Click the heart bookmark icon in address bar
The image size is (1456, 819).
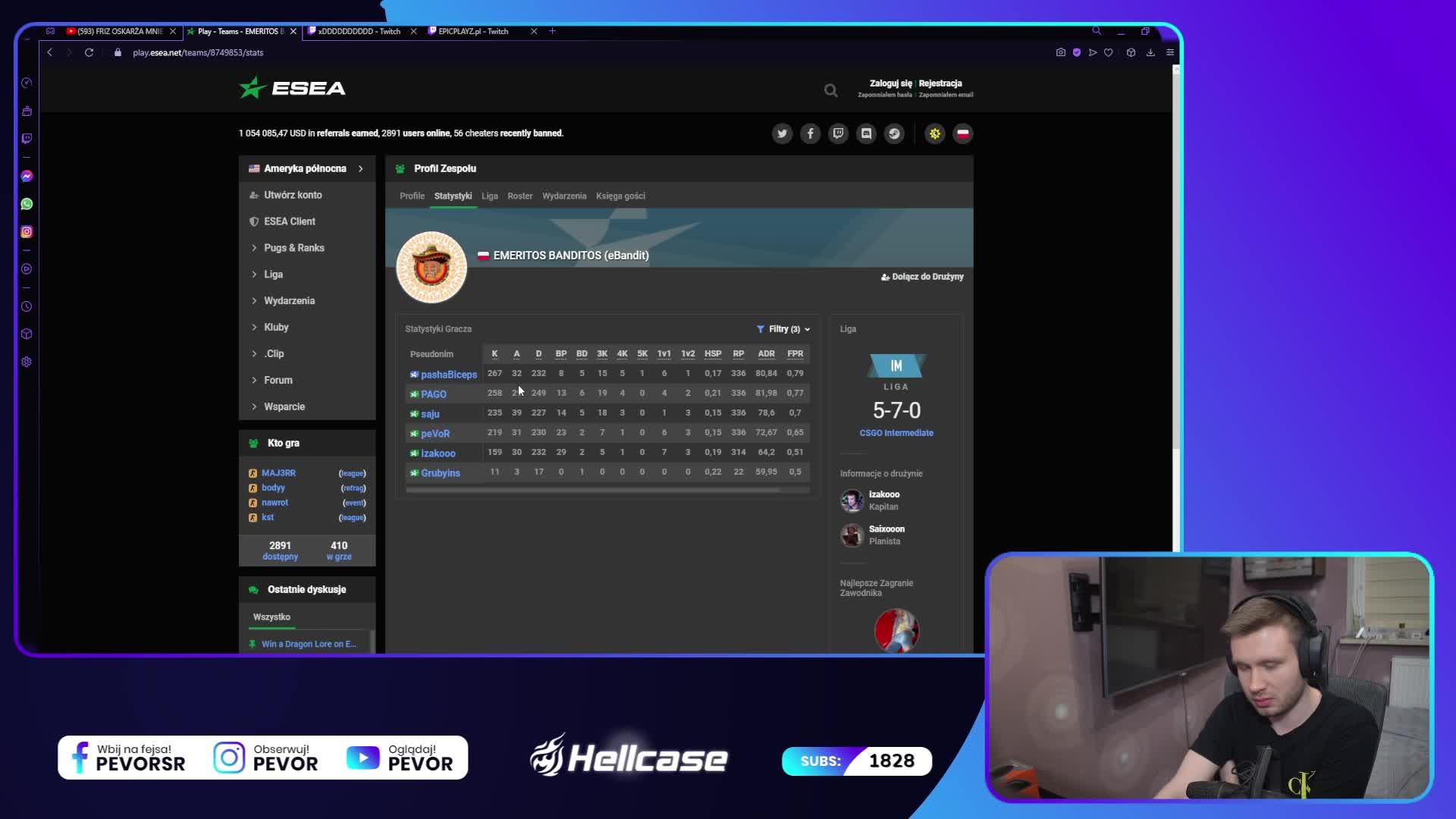[x=1109, y=52]
